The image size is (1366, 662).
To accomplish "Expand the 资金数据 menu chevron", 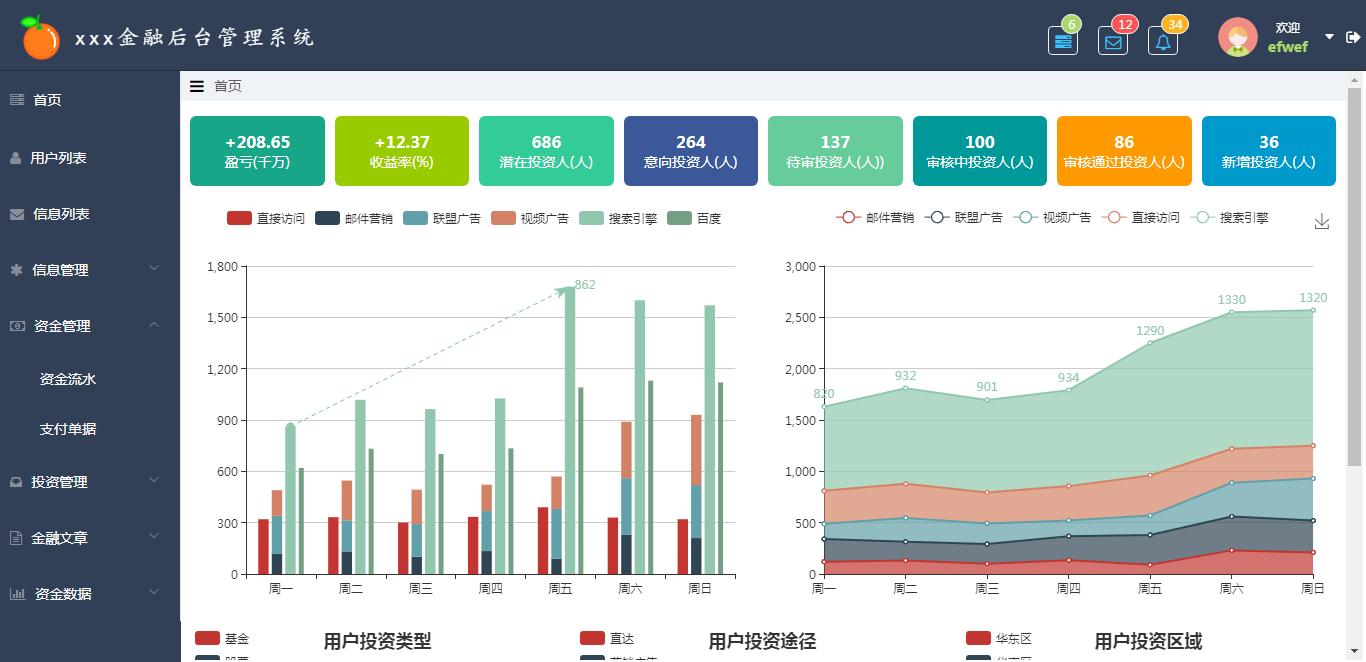I will point(154,592).
